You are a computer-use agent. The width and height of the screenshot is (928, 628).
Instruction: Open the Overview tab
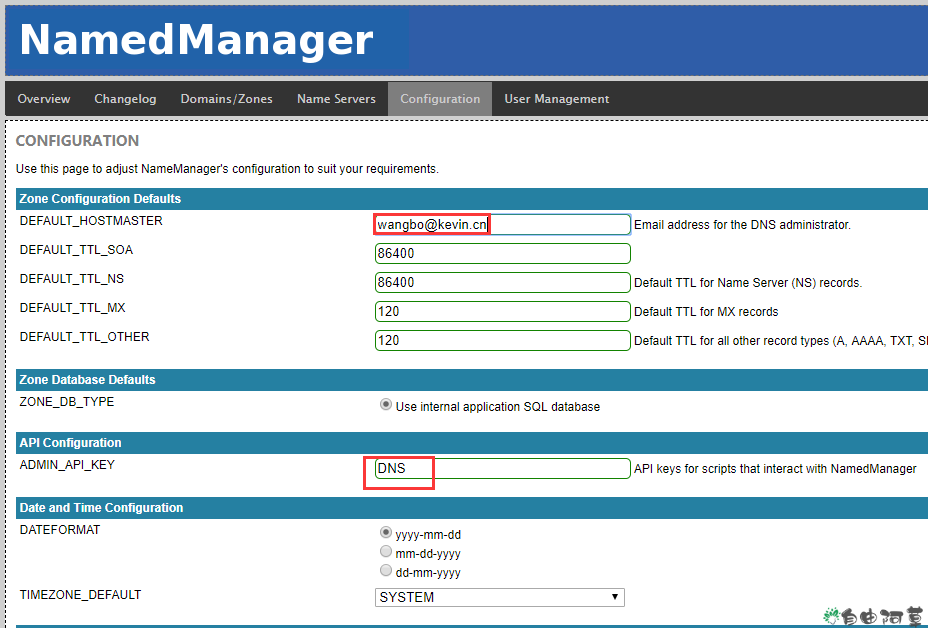tap(44, 99)
